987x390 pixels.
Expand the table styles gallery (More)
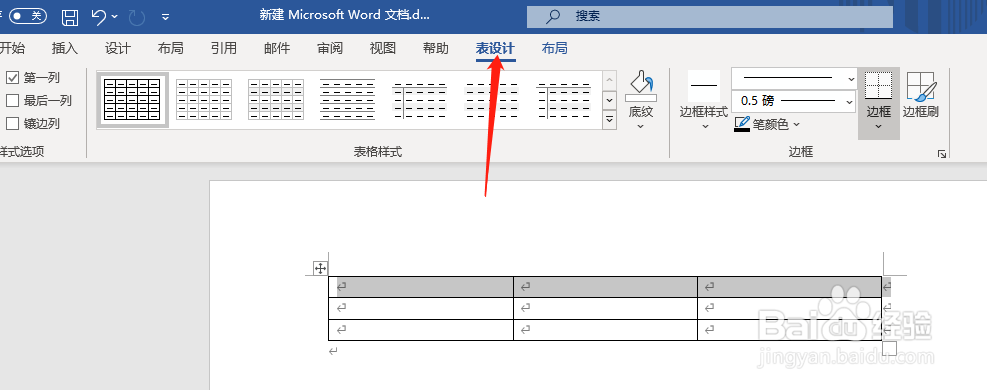[x=609, y=119]
